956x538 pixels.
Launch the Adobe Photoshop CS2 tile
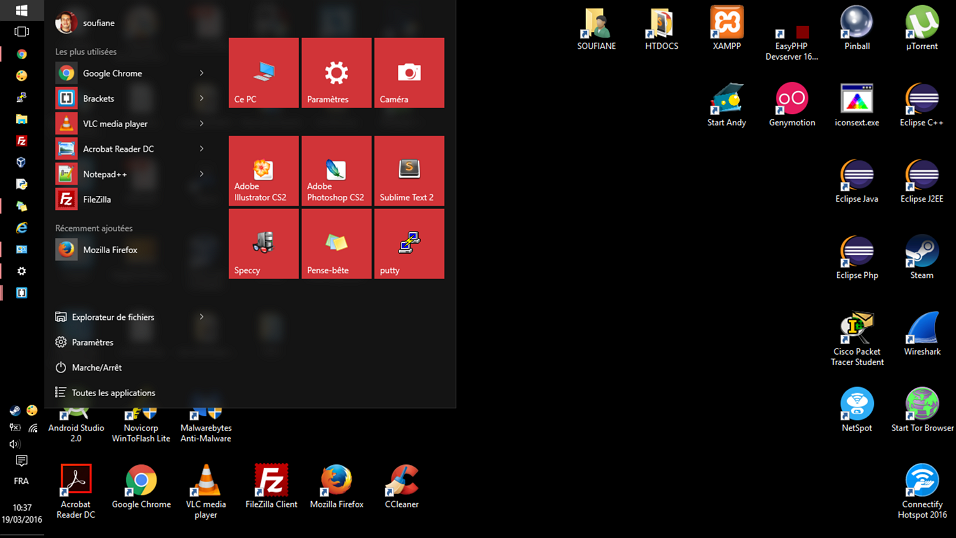click(x=336, y=171)
